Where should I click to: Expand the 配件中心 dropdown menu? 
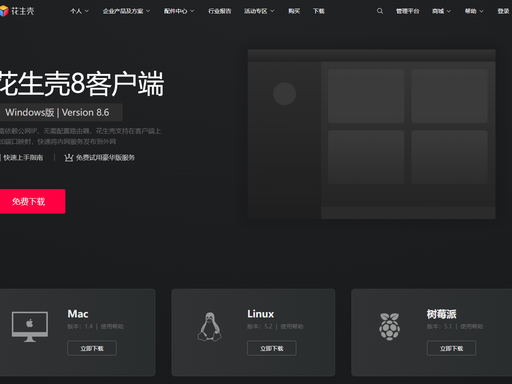coord(179,11)
